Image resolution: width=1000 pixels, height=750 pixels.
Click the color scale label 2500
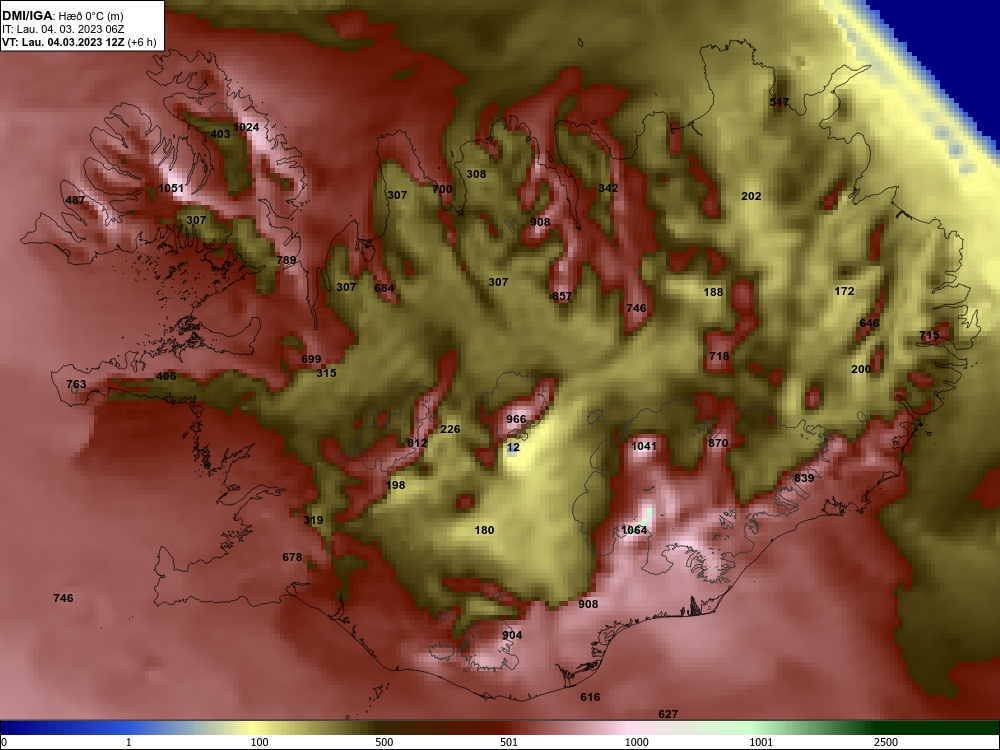pyautogui.click(x=886, y=742)
